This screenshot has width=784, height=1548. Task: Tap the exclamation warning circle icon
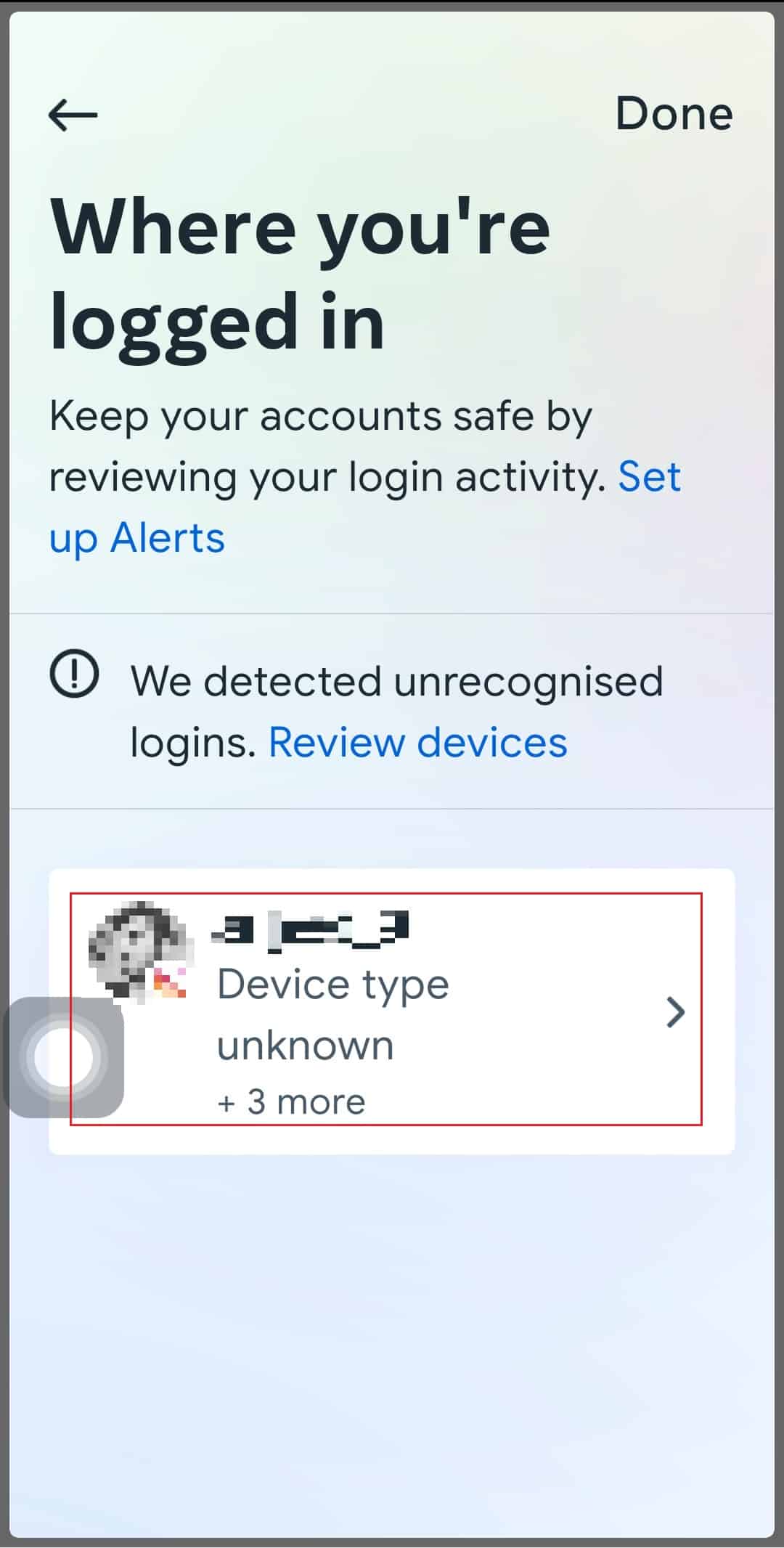point(74,674)
